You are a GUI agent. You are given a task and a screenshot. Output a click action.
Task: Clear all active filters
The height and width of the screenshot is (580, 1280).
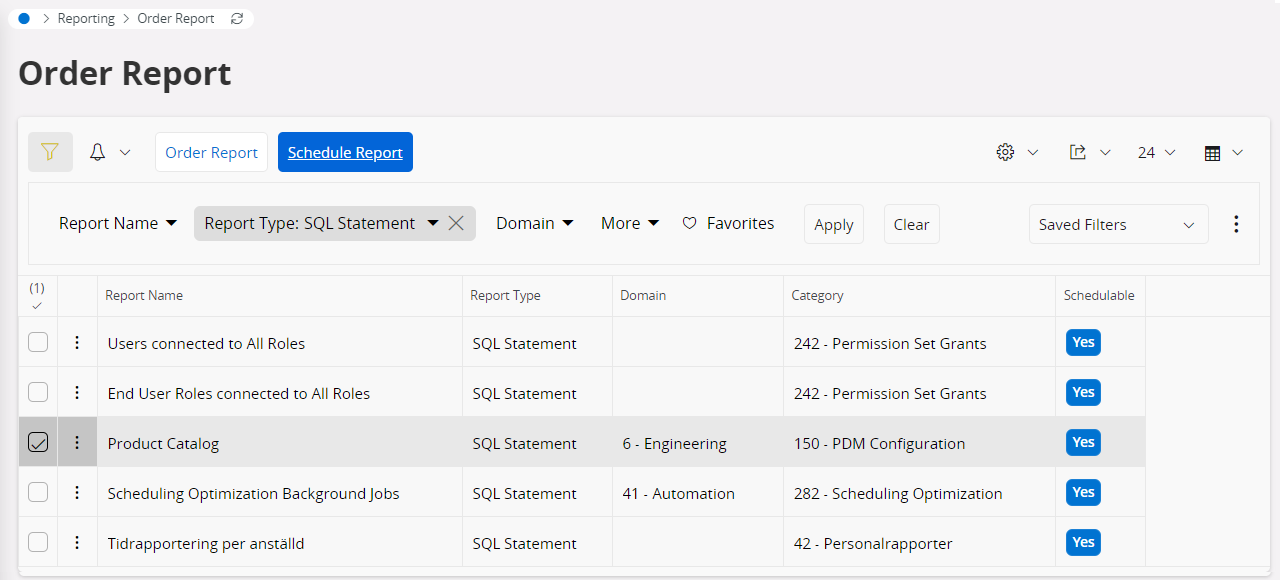pyautogui.click(x=911, y=224)
